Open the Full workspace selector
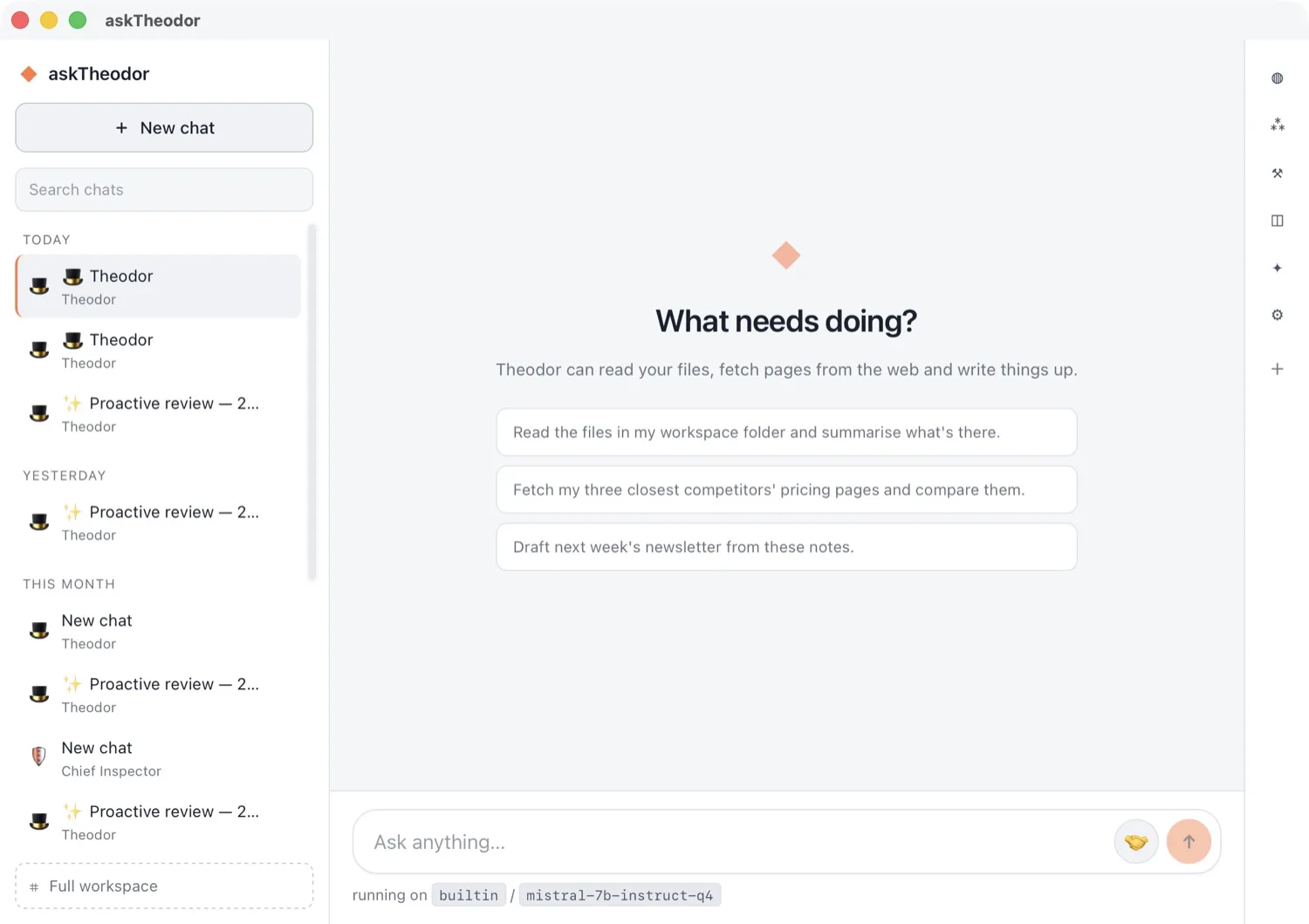This screenshot has width=1309, height=924. (x=164, y=886)
